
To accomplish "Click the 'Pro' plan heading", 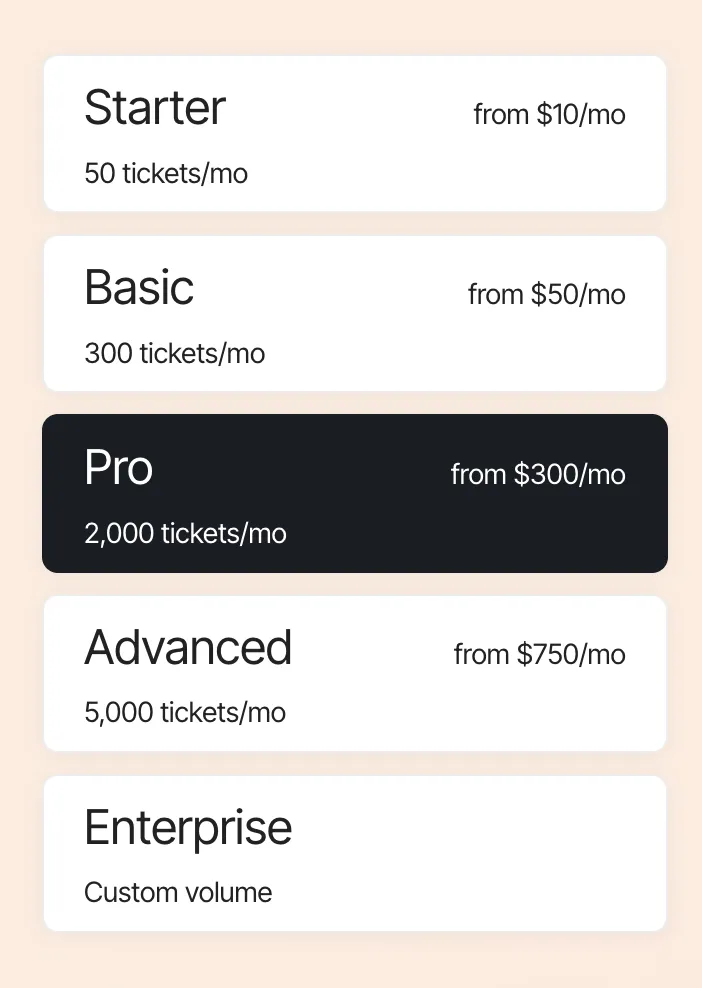I will click(118, 468).
